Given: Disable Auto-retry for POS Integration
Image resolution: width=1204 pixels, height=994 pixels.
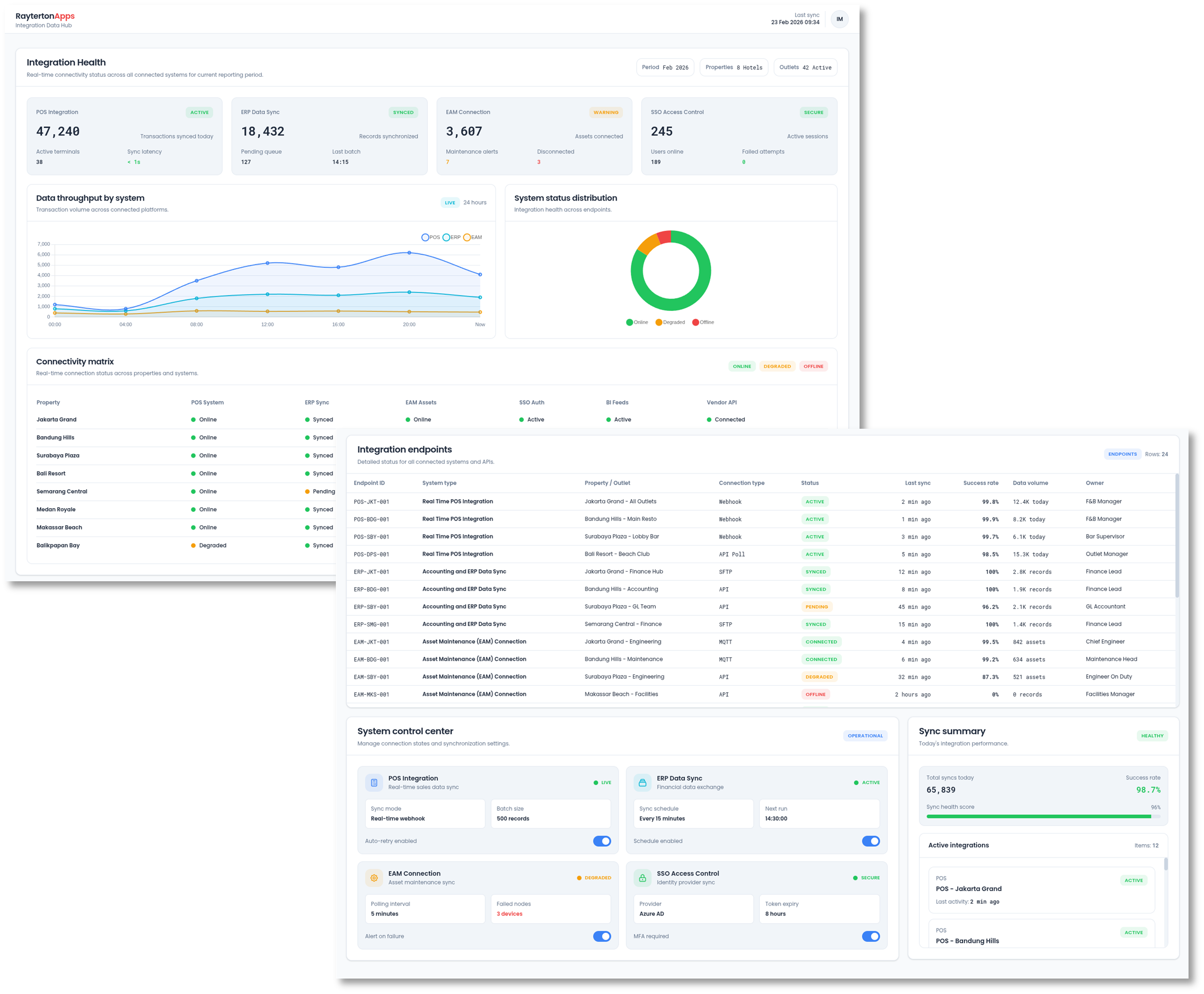Looking at the screenshot, I should click(x=603, y=841).
